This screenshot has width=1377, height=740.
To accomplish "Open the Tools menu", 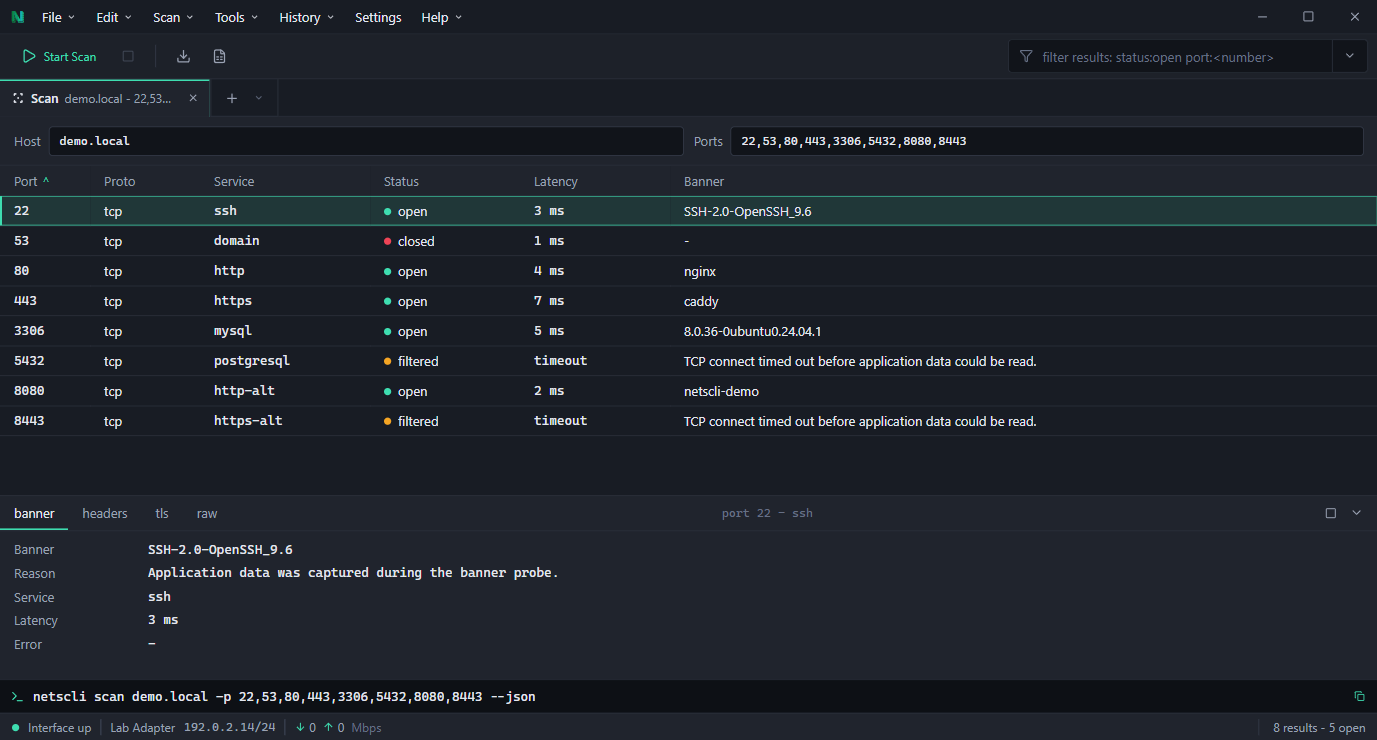I will pos(237,17).
